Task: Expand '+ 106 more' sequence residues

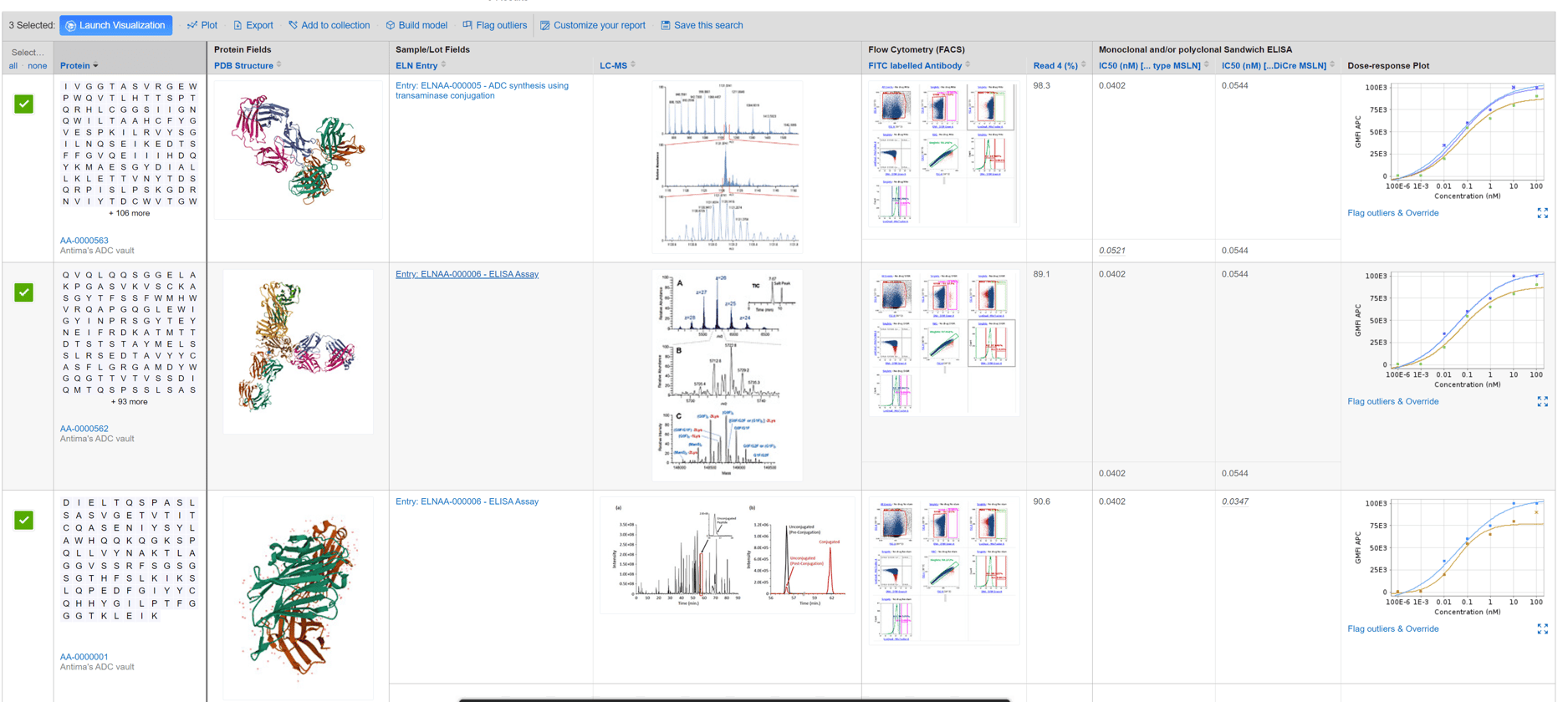Action: pos(130,213)
